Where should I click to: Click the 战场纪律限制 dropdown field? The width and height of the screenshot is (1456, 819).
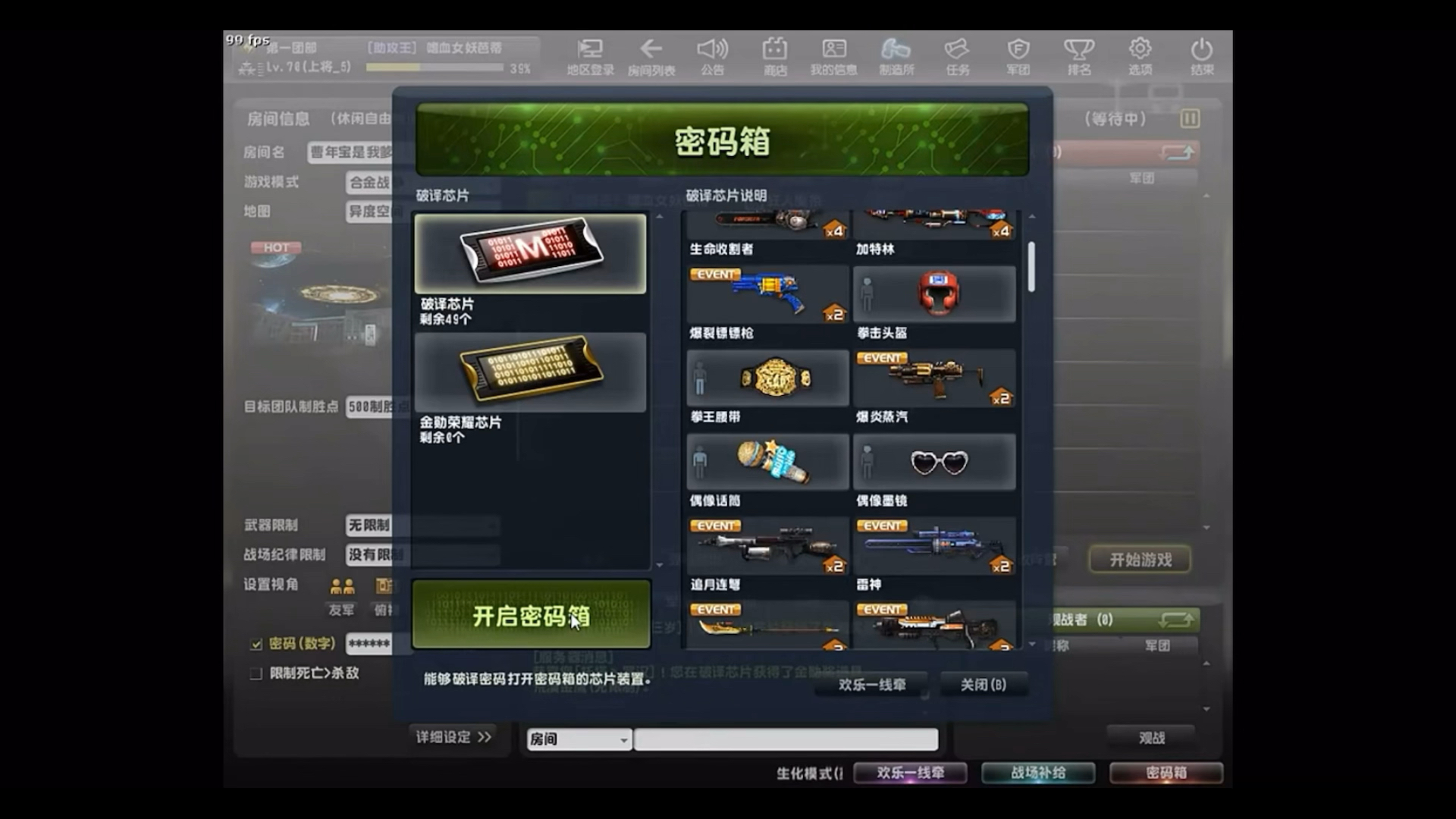click(x=422, y=554)
